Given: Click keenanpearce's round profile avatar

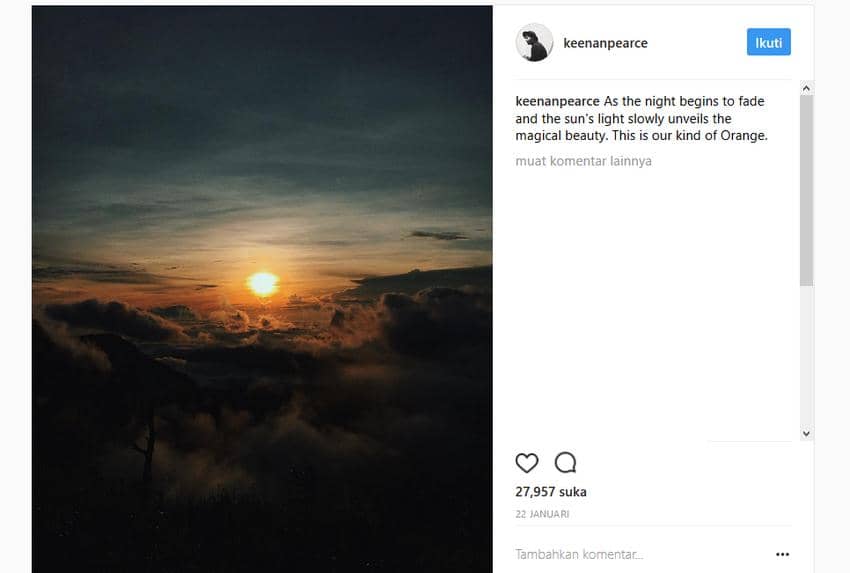Looking at the screenshot, I should point(534,43).
